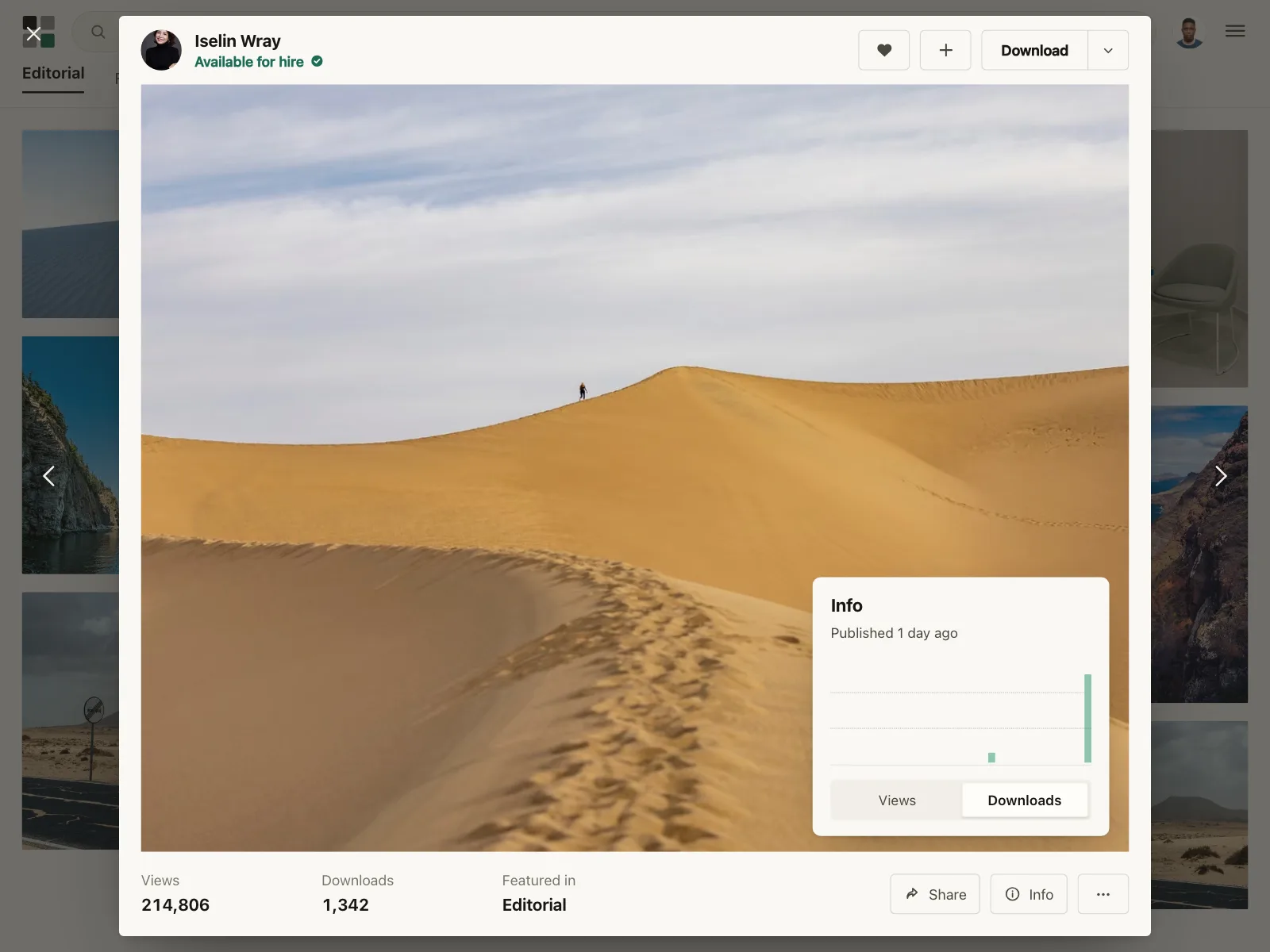1270x952 pixels.
Task: Open Iselin Wray's profile avatar
Action: pyautogui.click(x=161, y=50)
